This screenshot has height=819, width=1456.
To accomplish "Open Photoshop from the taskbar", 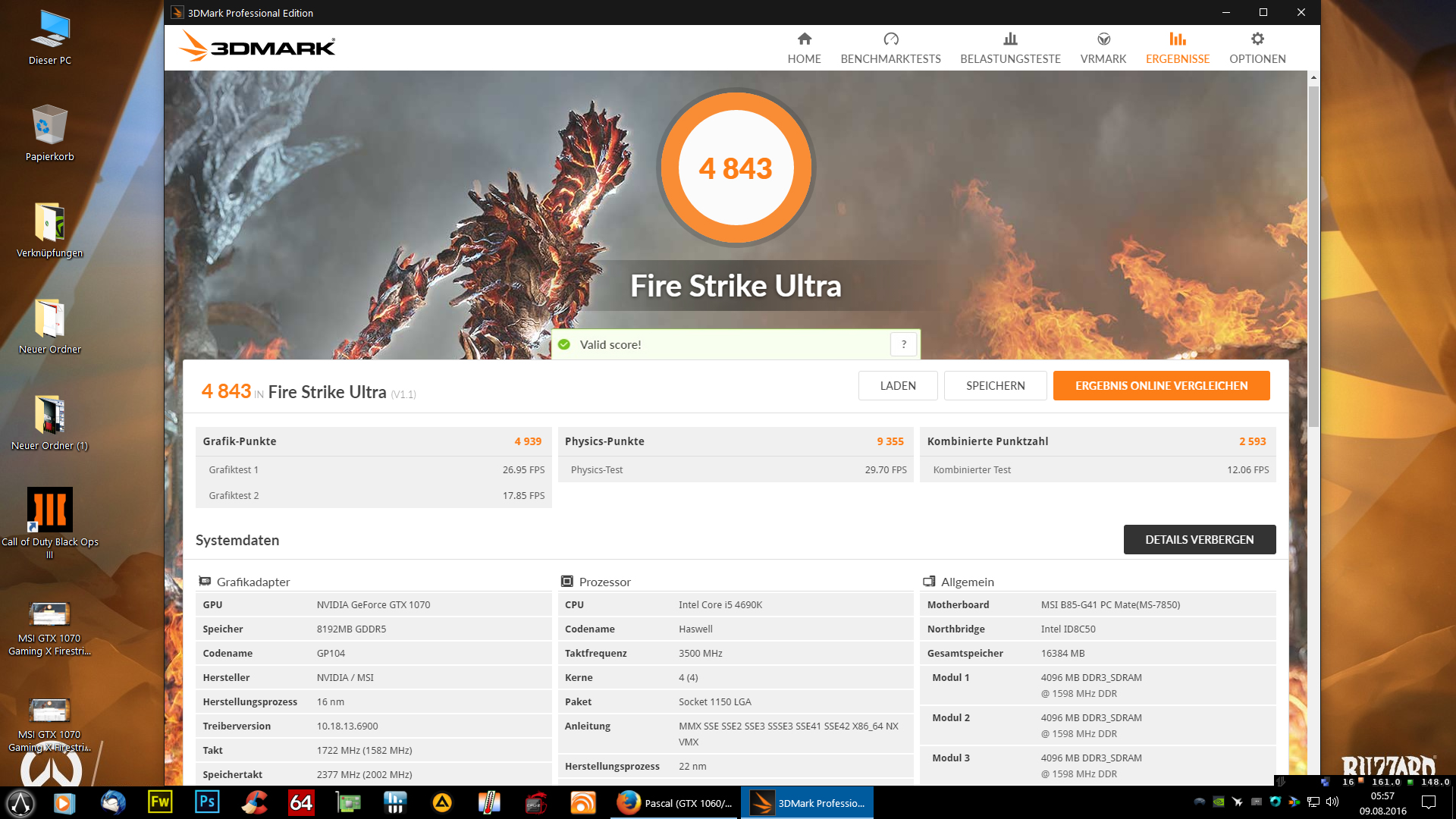I will tap(207, 802).
